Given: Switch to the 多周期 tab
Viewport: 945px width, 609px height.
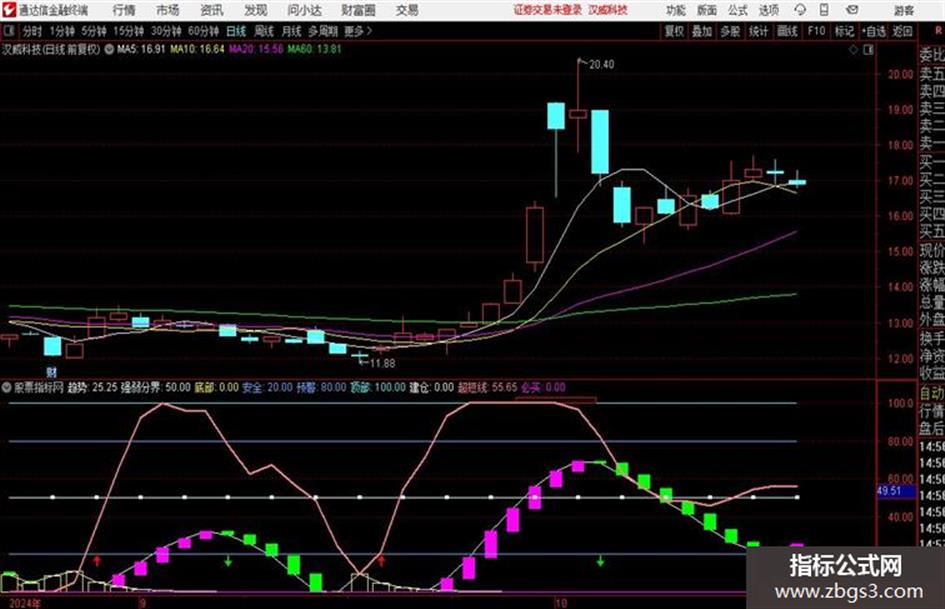Looking at the screenshot, I should tap(323, 31).
